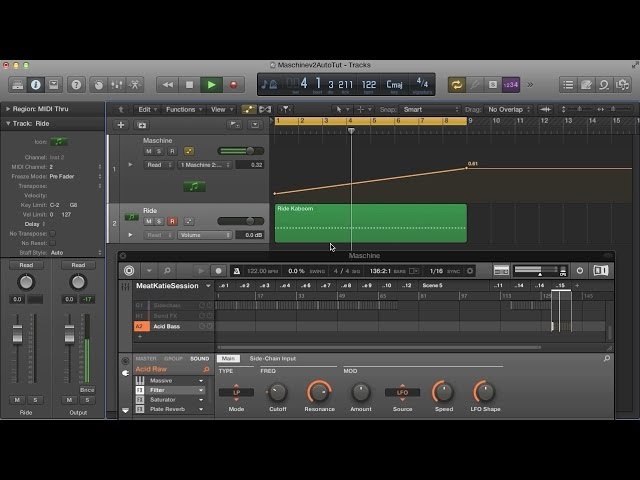Click the Cutoff knob
Screen dimensions: 640x480
(x=278, y=392)
